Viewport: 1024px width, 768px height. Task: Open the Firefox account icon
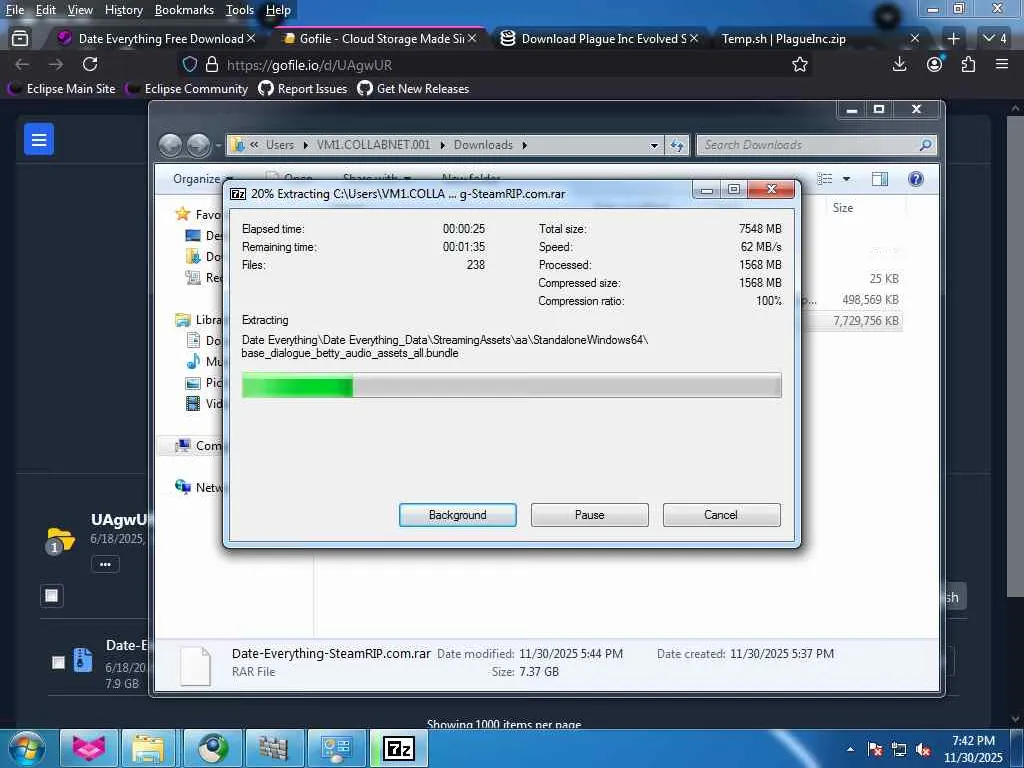tap(935, 64)
